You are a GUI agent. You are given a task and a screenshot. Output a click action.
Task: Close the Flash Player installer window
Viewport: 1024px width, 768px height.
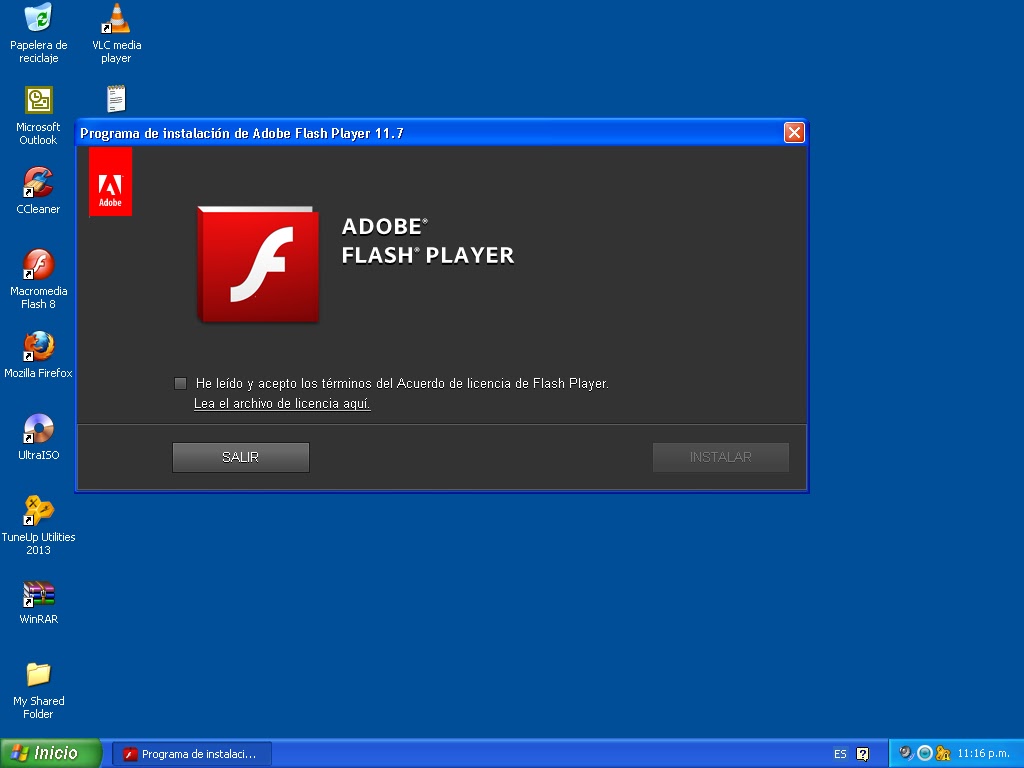coord(794,133)
